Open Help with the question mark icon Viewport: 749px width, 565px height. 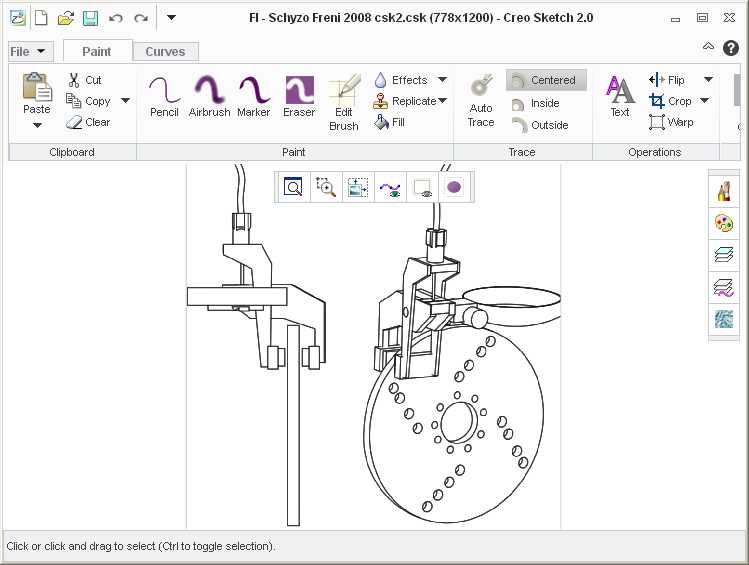click(731, 48)
